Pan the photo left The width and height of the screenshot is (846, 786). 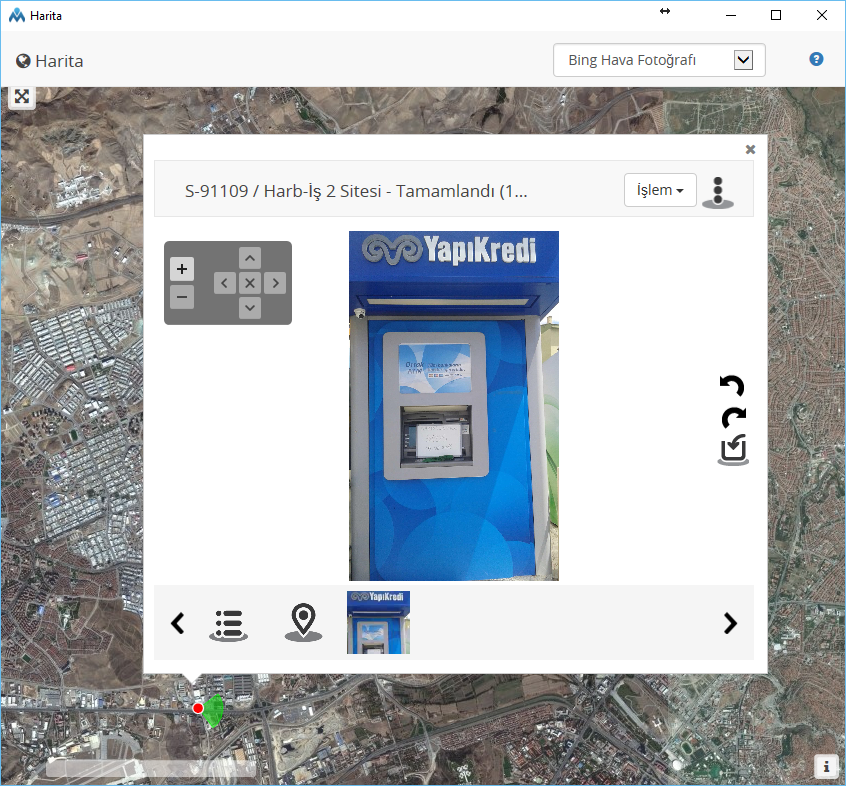(x=224, y=283)
